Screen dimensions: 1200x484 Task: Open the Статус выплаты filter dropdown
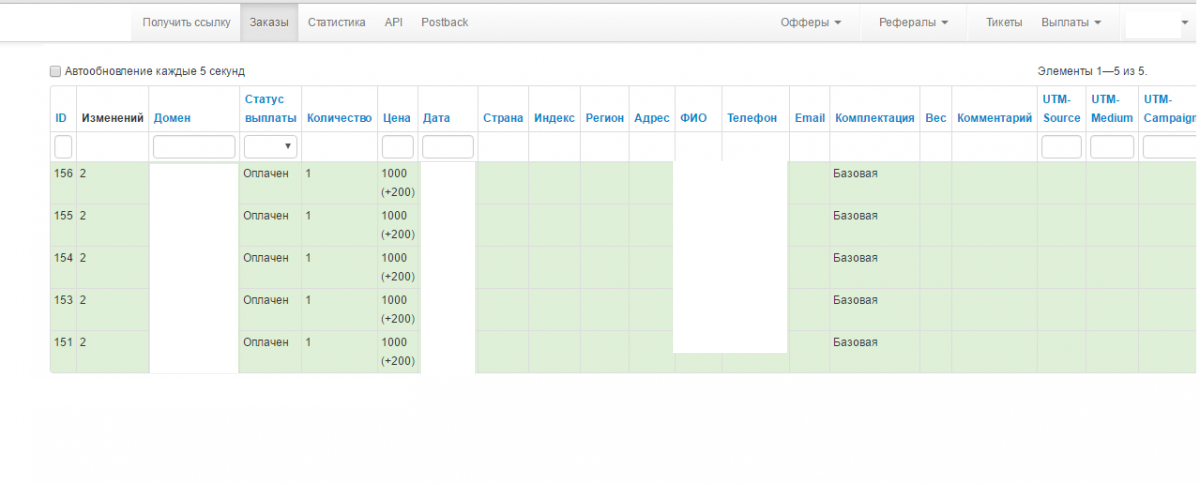(x=270, y=147)
